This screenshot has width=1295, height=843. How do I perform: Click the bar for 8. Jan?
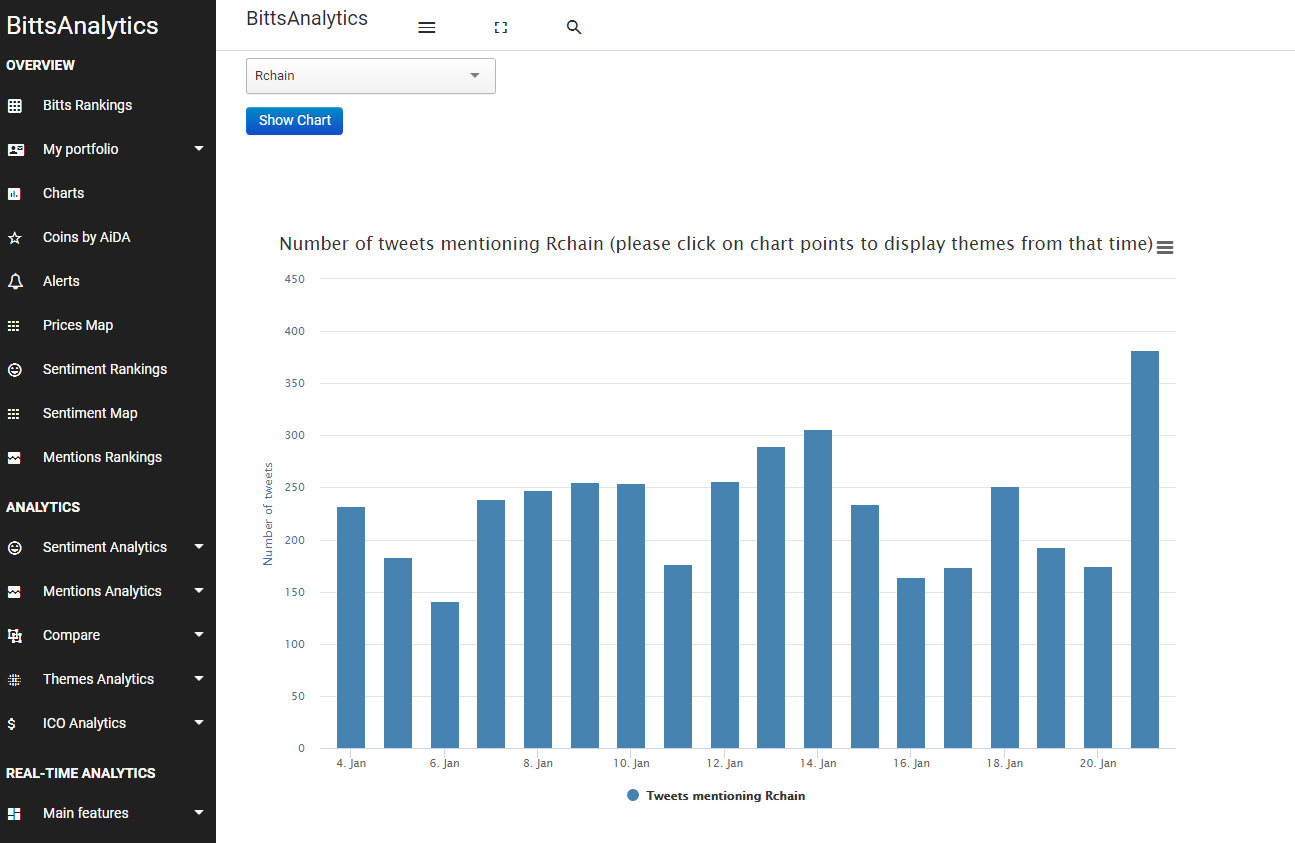(x=538, y=619)
